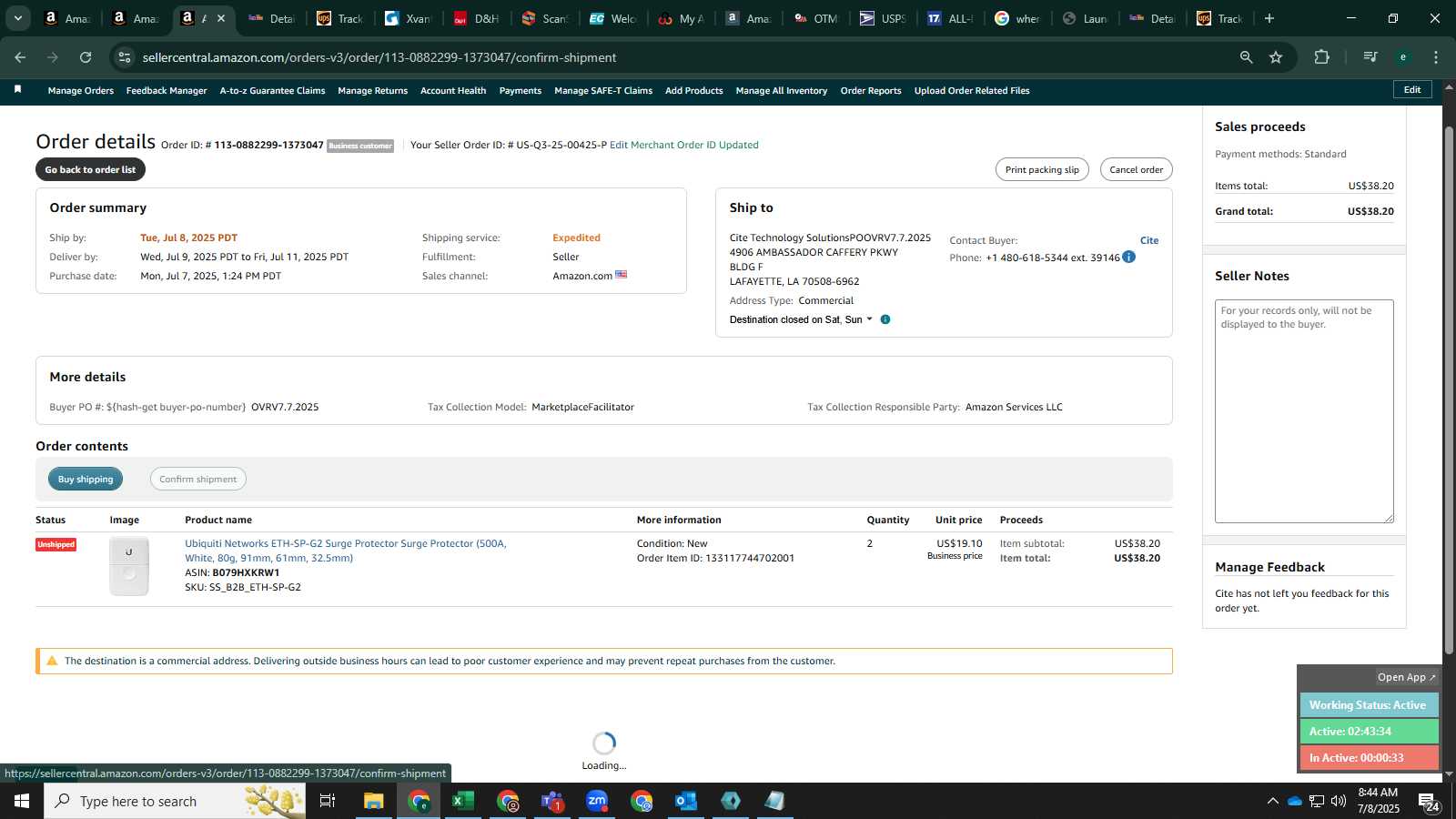1456x819 pixels.
Task: Open Account Health menu item
Action: pyautogui.click(x=453, y=90)
